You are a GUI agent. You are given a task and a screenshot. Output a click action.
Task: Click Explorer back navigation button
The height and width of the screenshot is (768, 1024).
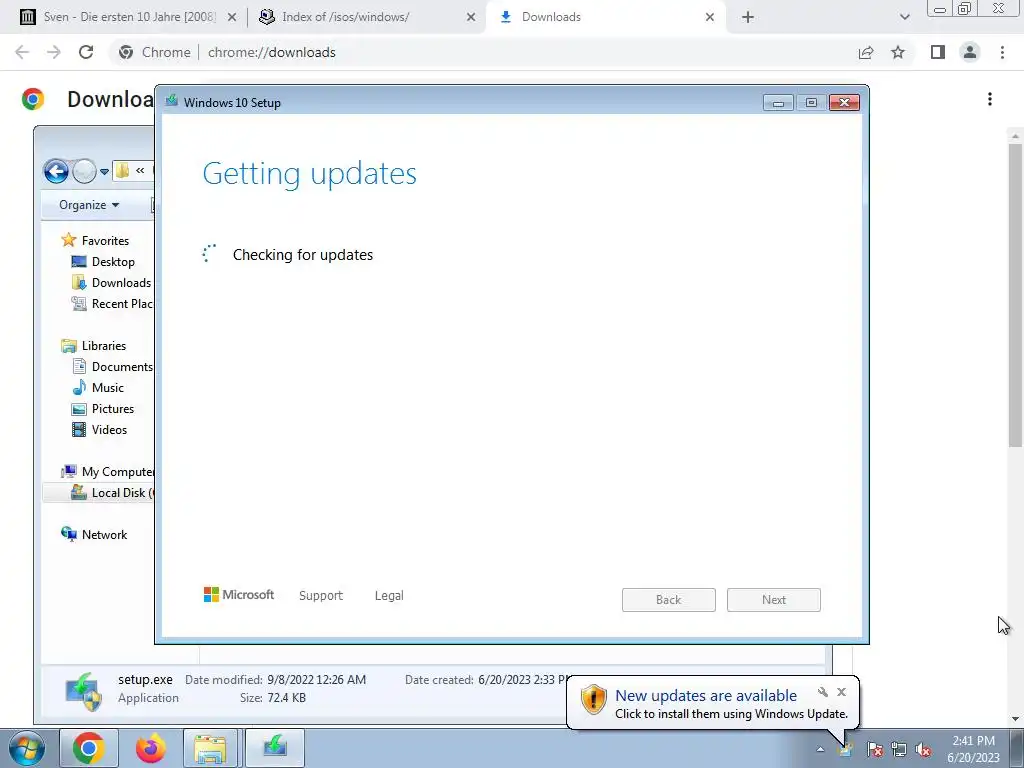point(56,172)
